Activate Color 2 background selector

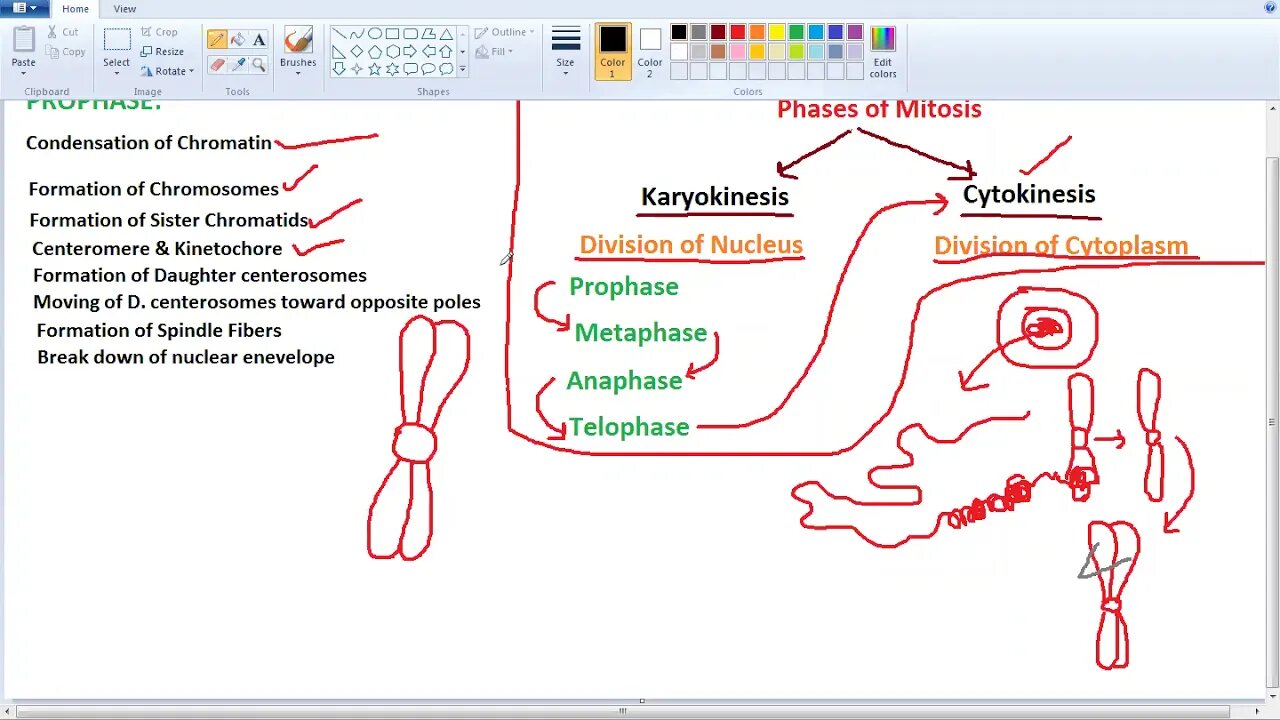650,52
